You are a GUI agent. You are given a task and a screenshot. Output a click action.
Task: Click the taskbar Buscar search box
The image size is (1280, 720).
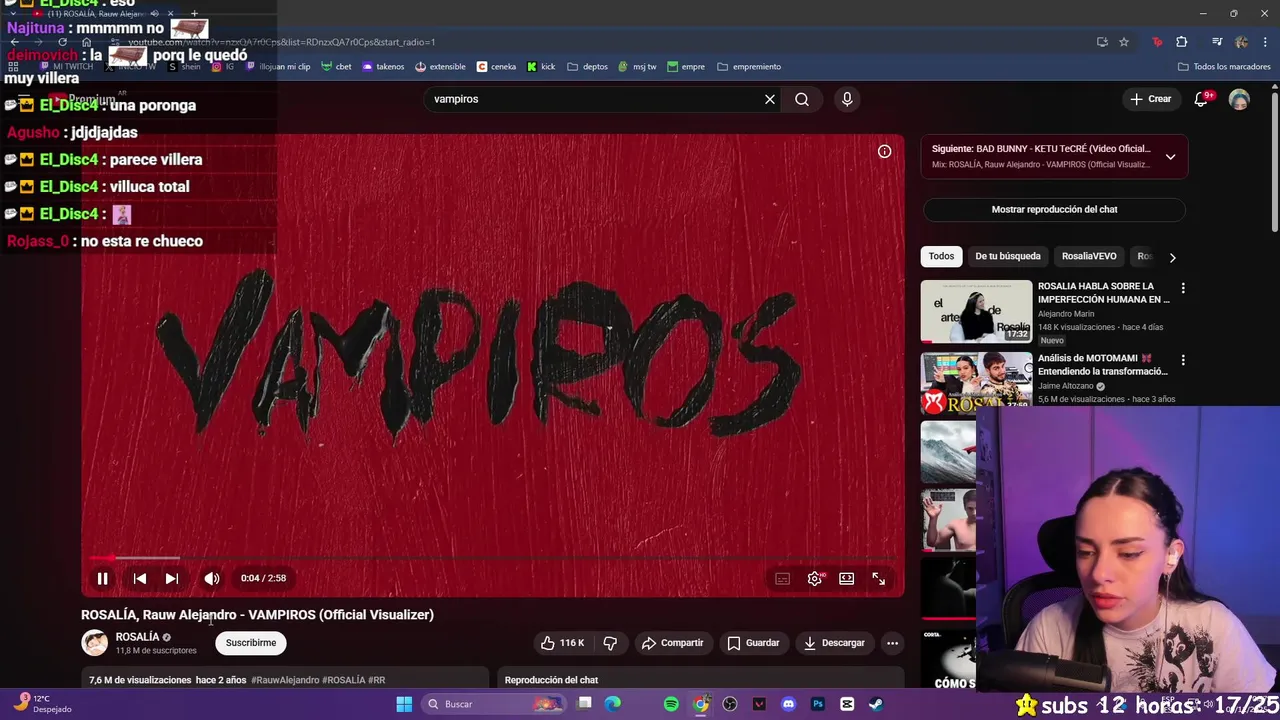pos(493,704)
